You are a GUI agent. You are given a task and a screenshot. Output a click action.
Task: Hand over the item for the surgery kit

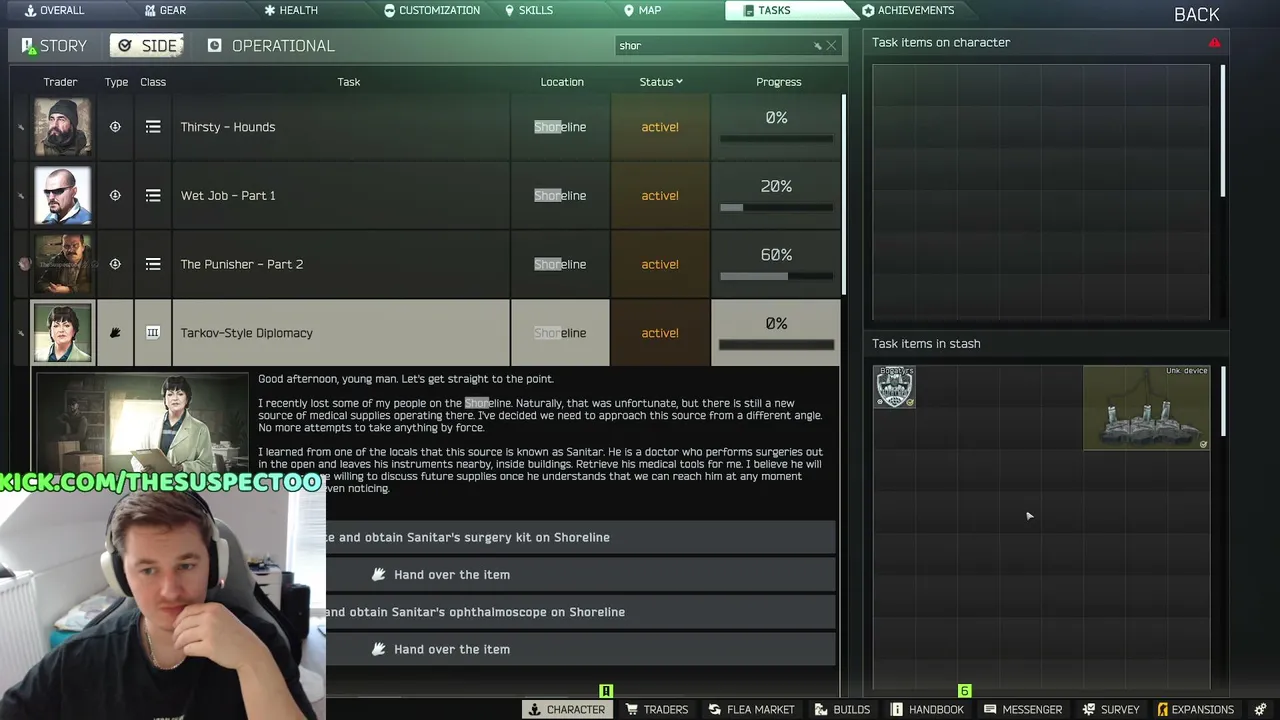pos(580,575)
